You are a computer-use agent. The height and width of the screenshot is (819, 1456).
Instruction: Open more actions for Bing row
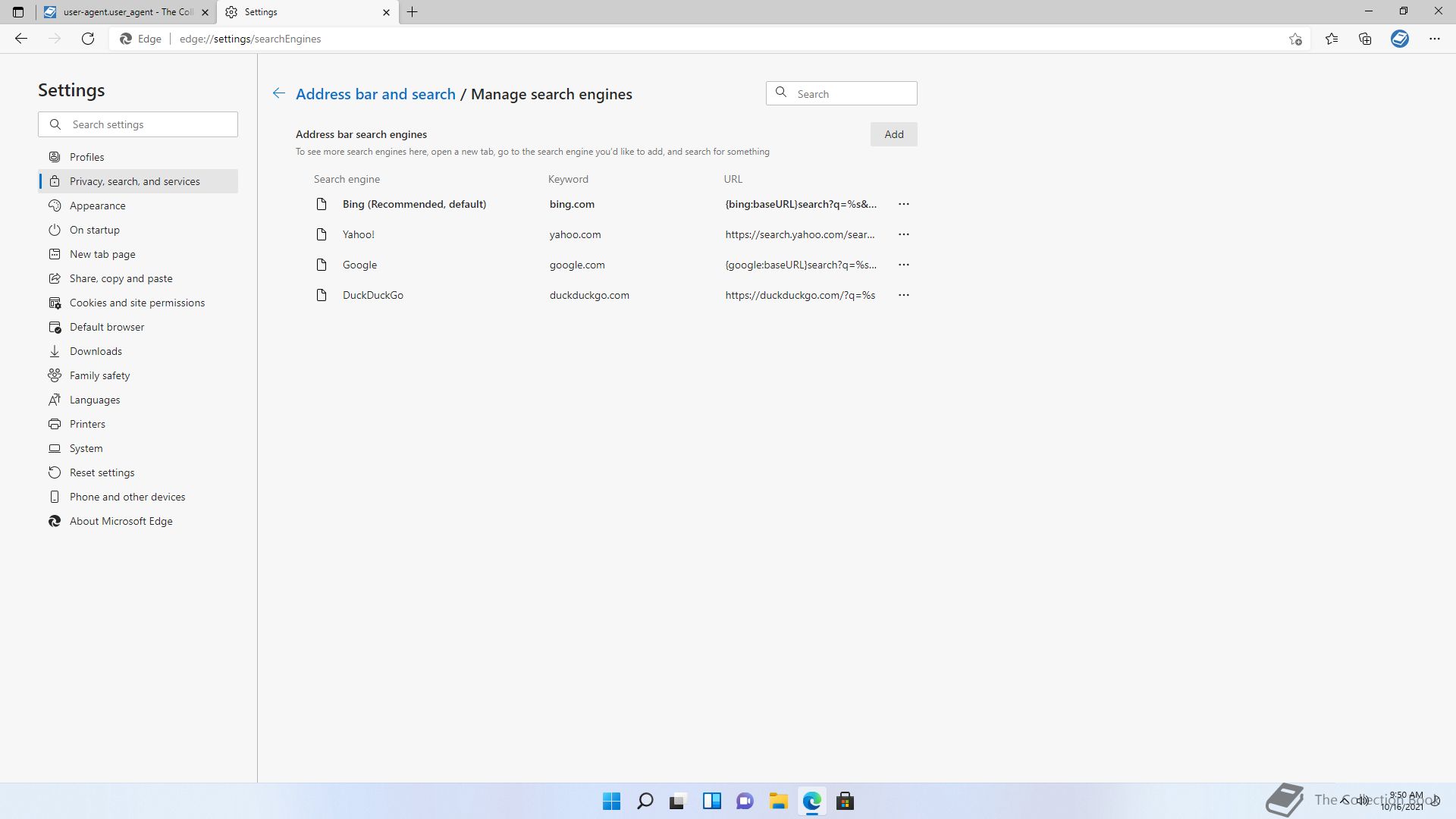(x=904, y=204)
